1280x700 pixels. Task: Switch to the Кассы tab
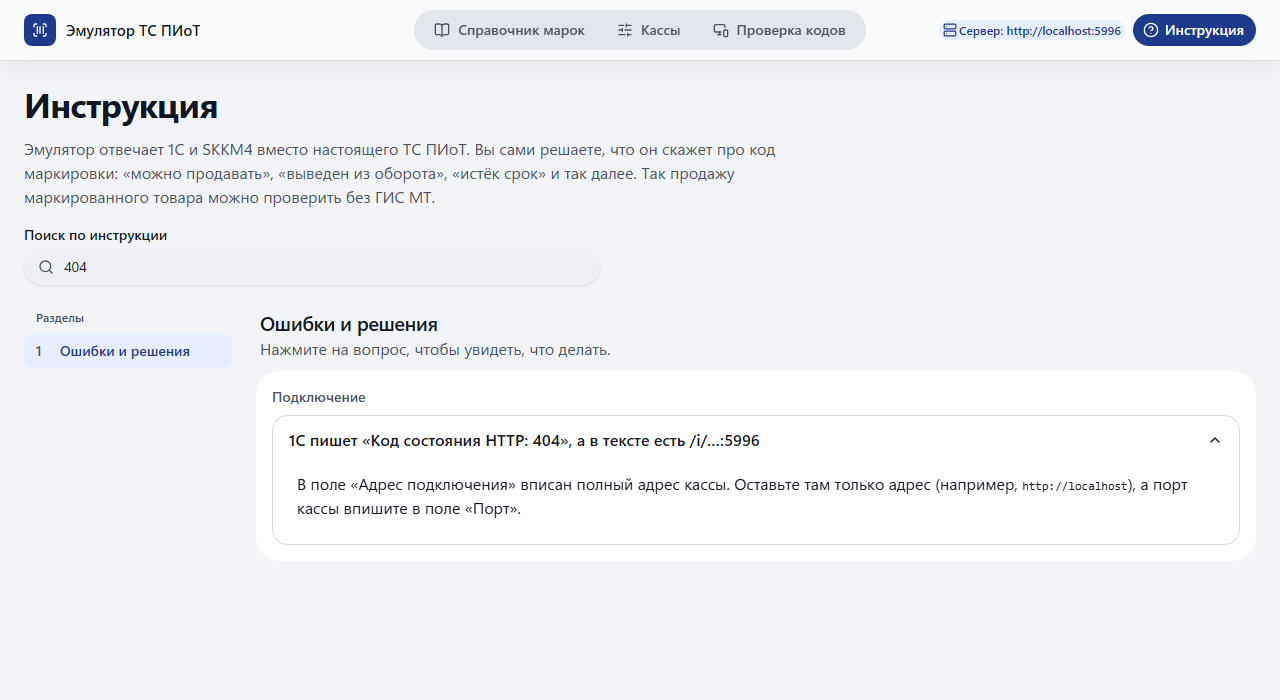pyautogui.click(x=649, y=30)
